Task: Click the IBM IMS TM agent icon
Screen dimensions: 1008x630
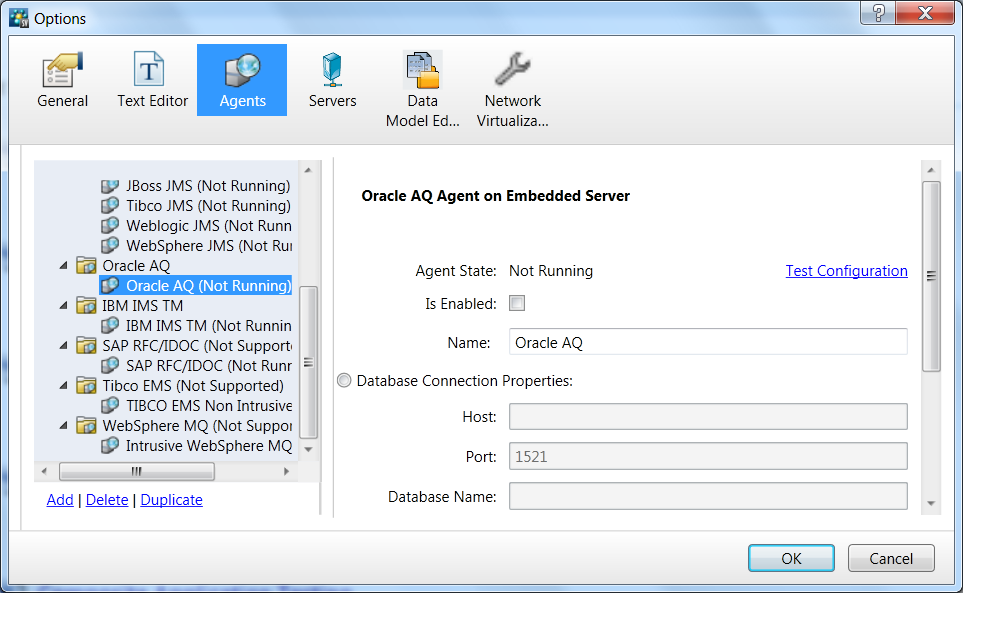Action: tap(110, 326)
